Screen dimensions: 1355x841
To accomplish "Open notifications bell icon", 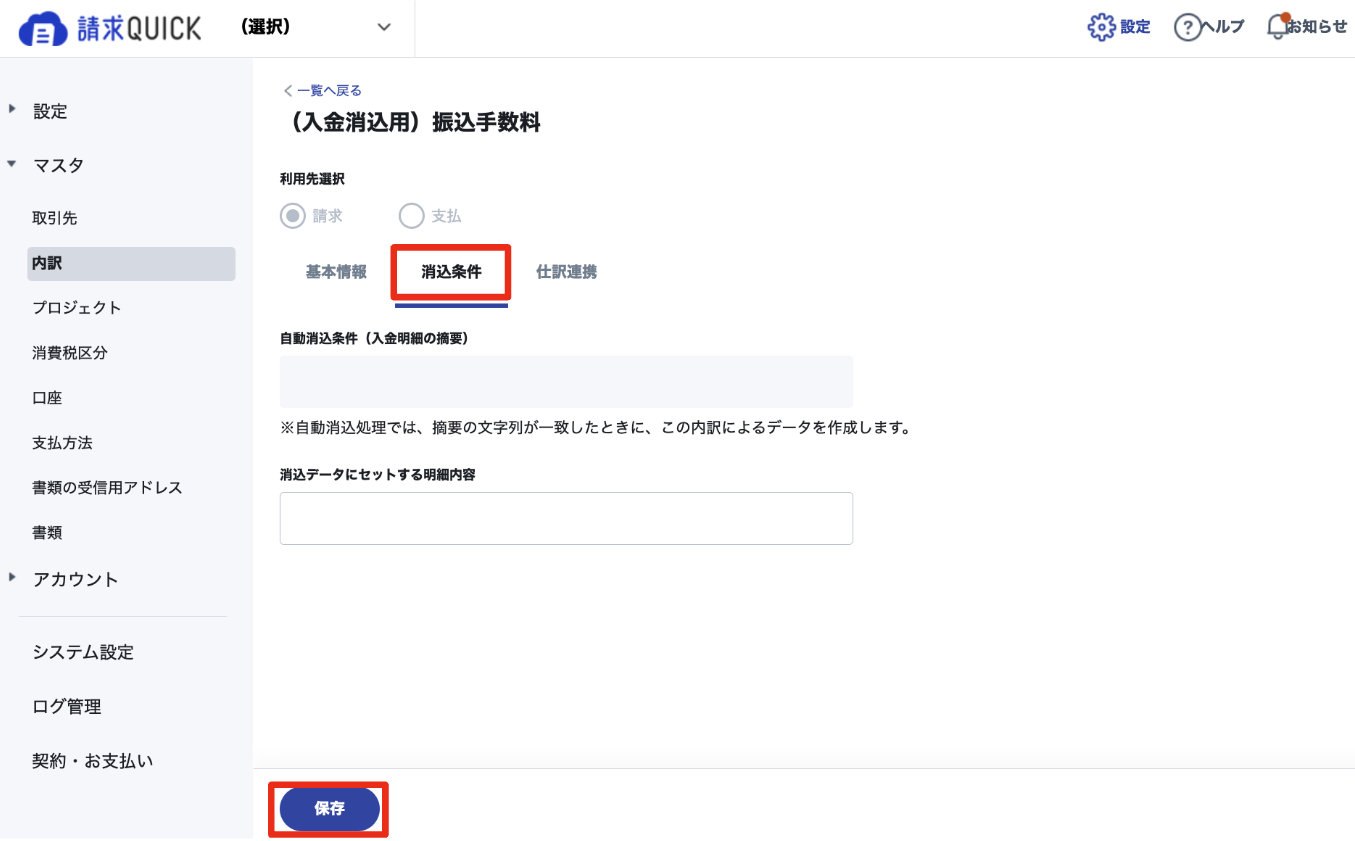I will pos(1277,27).
